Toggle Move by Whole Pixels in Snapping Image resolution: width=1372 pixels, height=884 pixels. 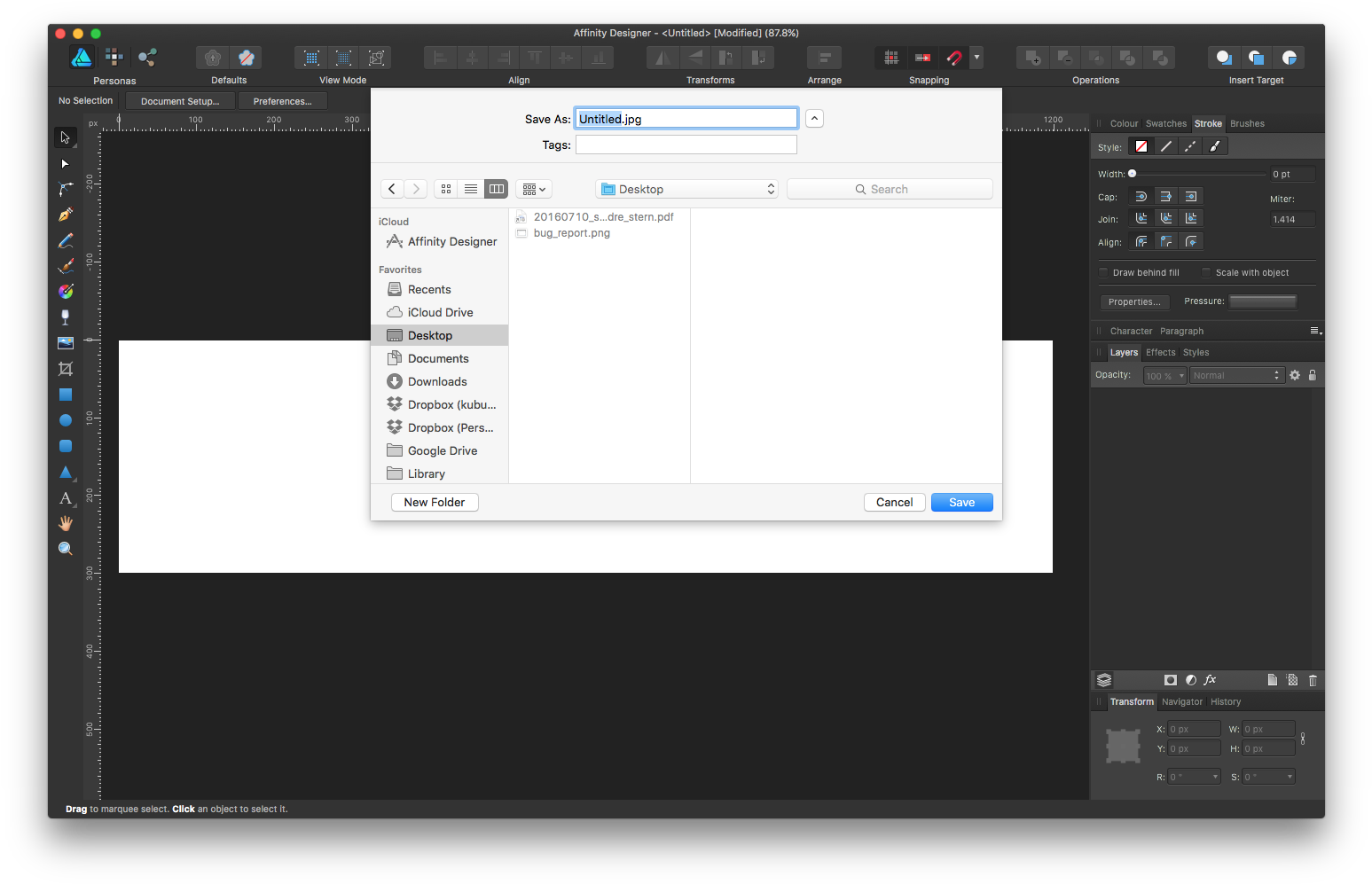coord(923,58)
